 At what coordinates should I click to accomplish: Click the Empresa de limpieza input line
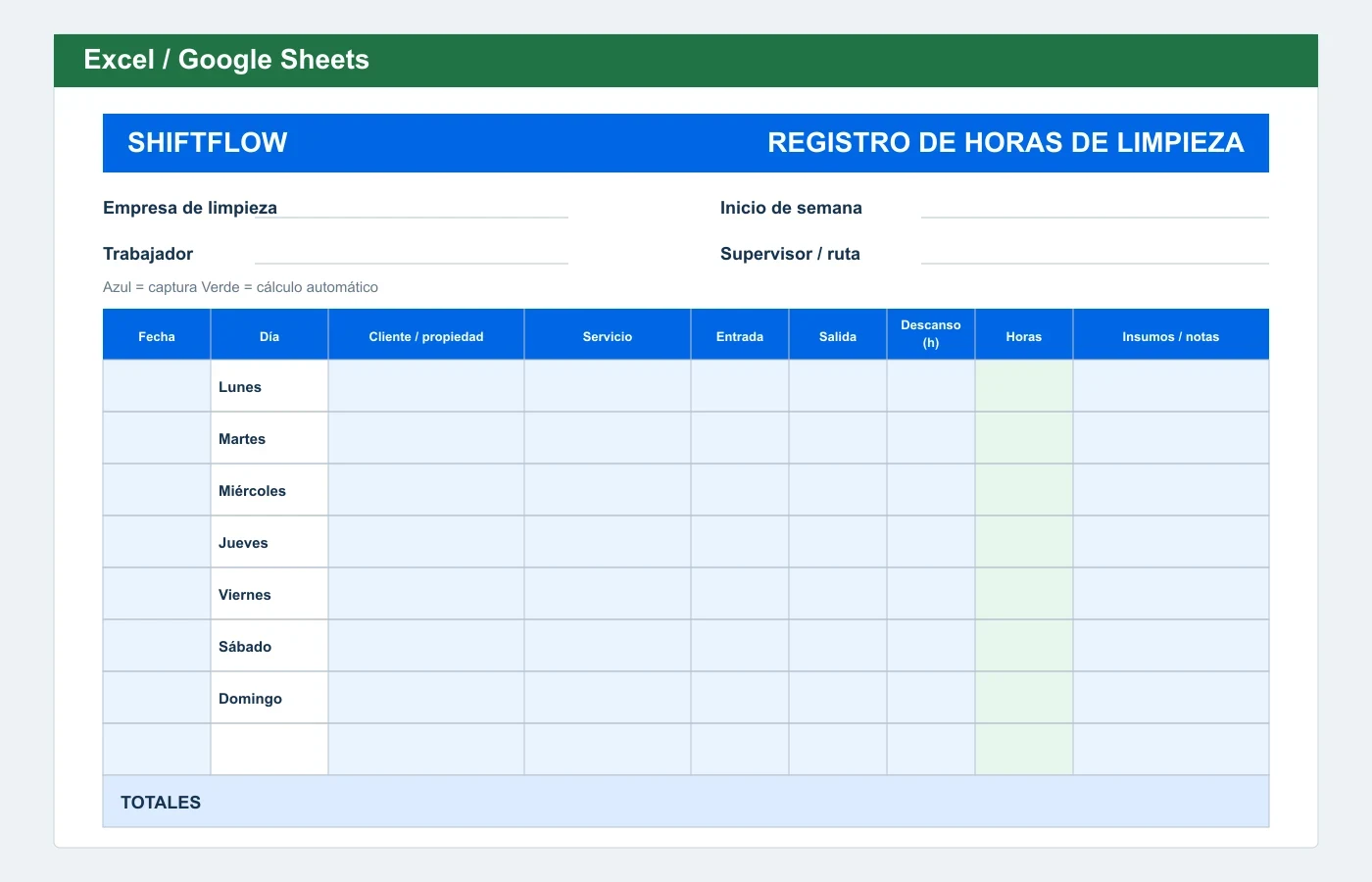412,208
